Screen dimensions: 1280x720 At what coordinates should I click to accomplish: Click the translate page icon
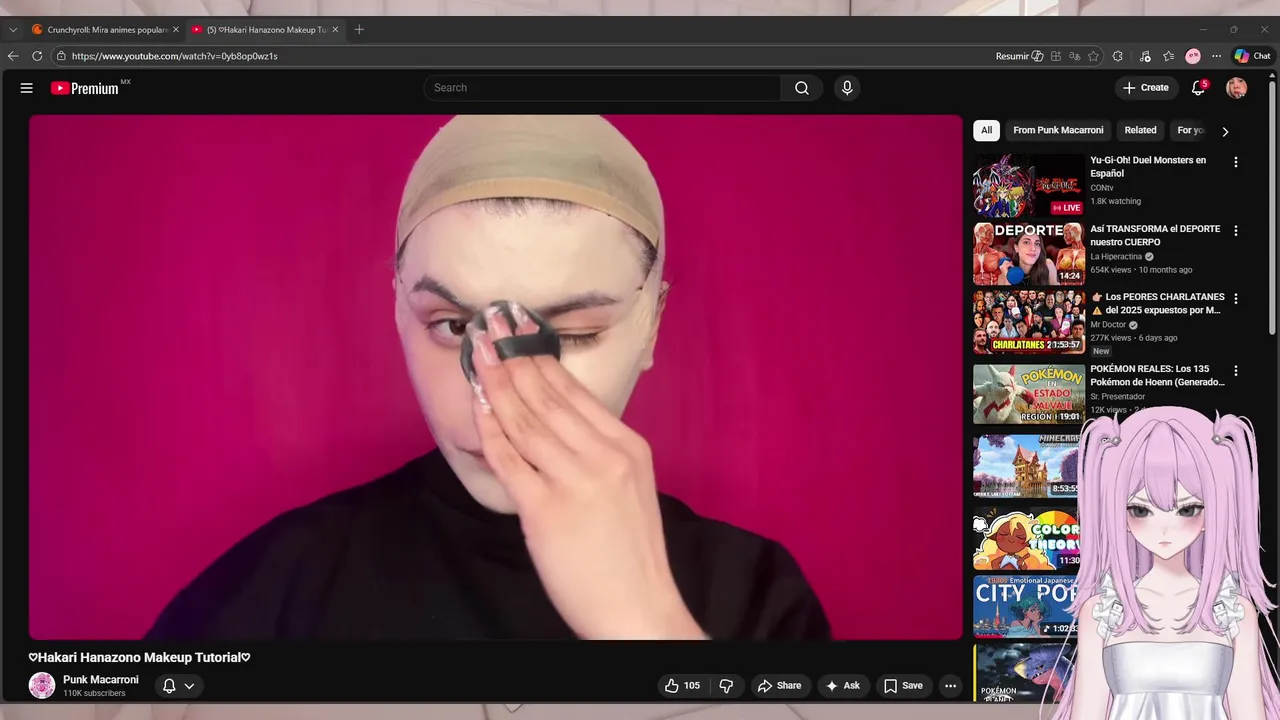pos(1075,56)
